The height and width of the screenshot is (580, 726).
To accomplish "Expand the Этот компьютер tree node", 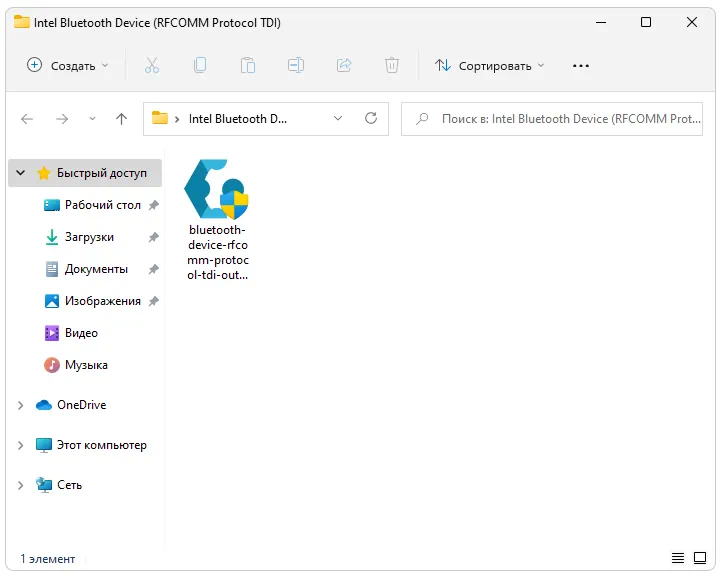I will click(20, 445).
